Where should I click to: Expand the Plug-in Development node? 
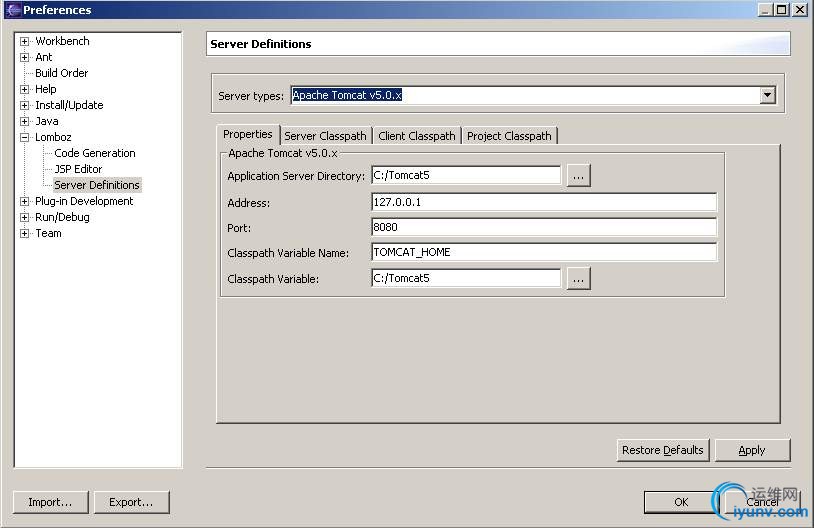click(x=24, y=201)
